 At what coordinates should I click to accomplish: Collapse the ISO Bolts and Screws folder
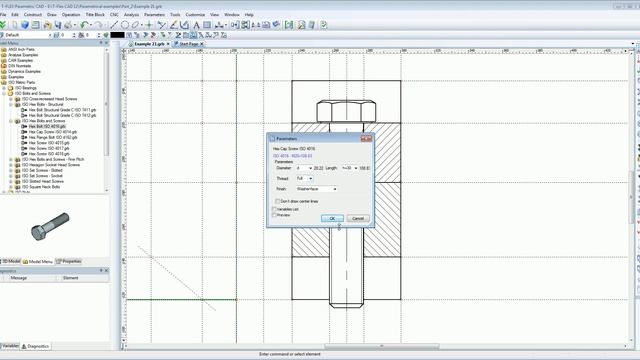[x=4, y=93]
